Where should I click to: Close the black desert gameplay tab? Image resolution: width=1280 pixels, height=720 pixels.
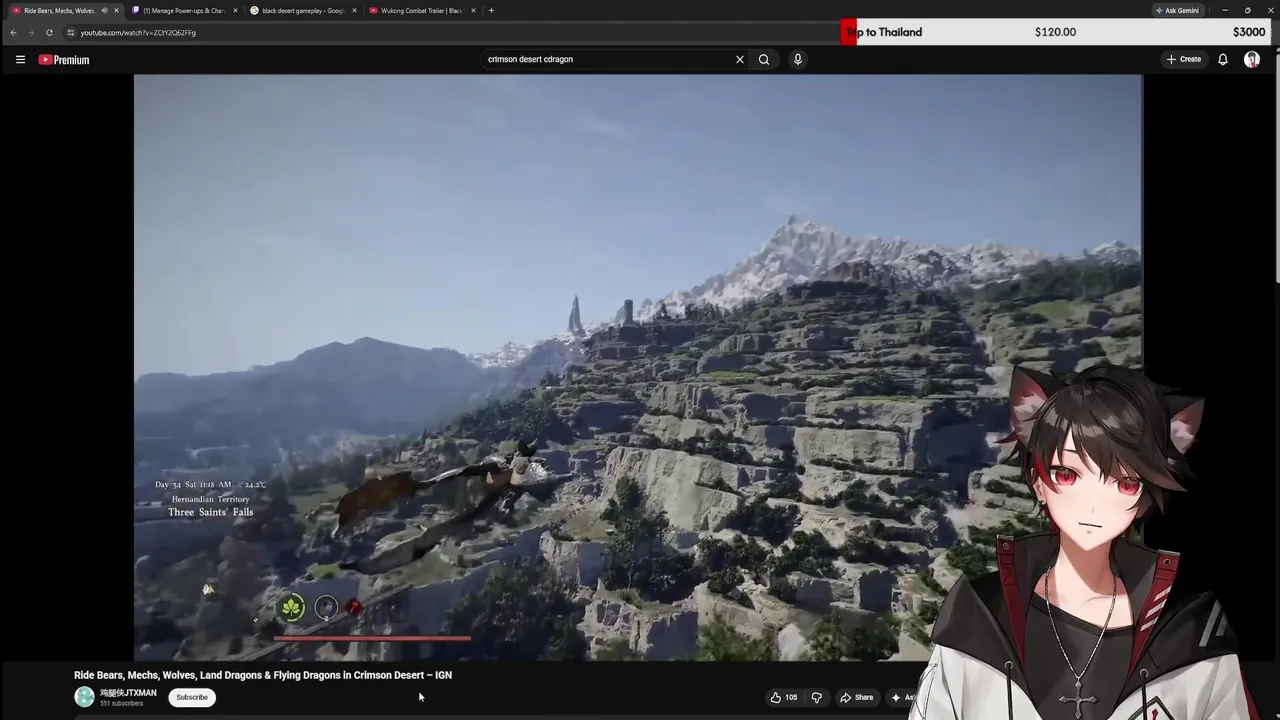click(354, 10)
